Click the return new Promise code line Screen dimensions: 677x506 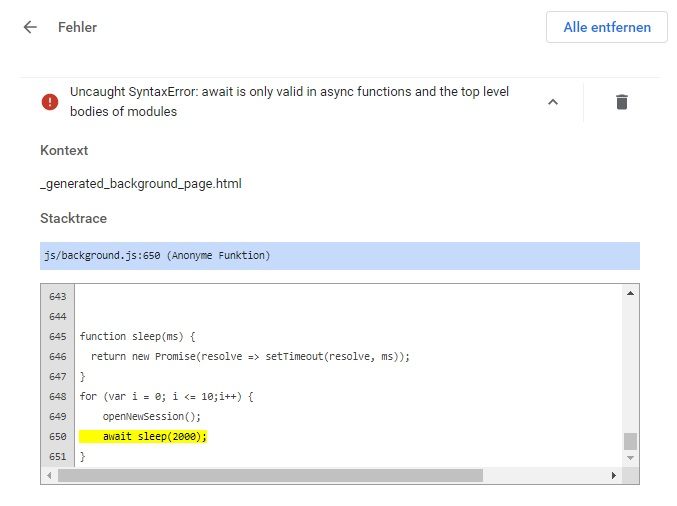[250, 356]
